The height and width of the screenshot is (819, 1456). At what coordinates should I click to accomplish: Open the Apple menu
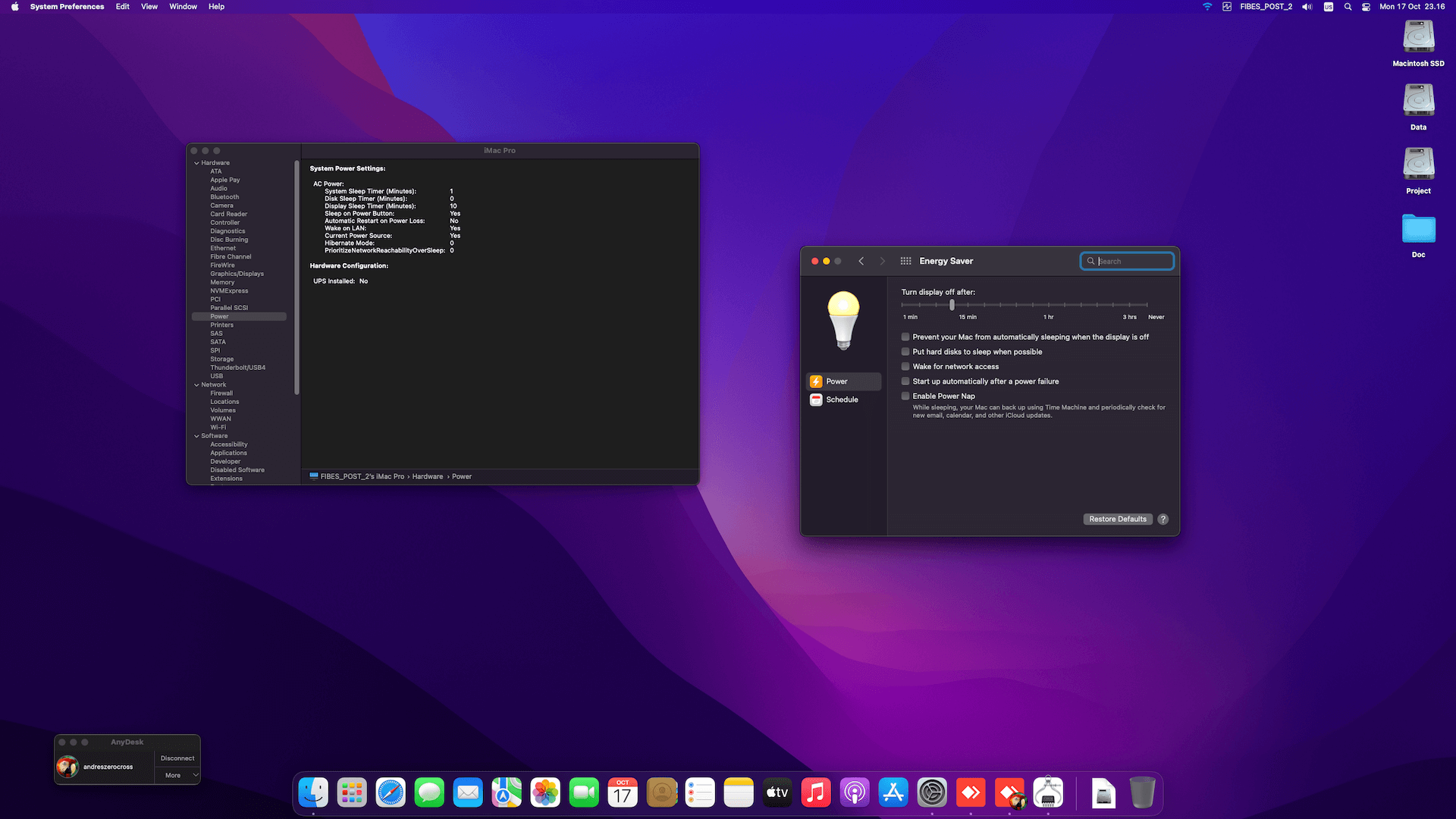tap(14, 7)
